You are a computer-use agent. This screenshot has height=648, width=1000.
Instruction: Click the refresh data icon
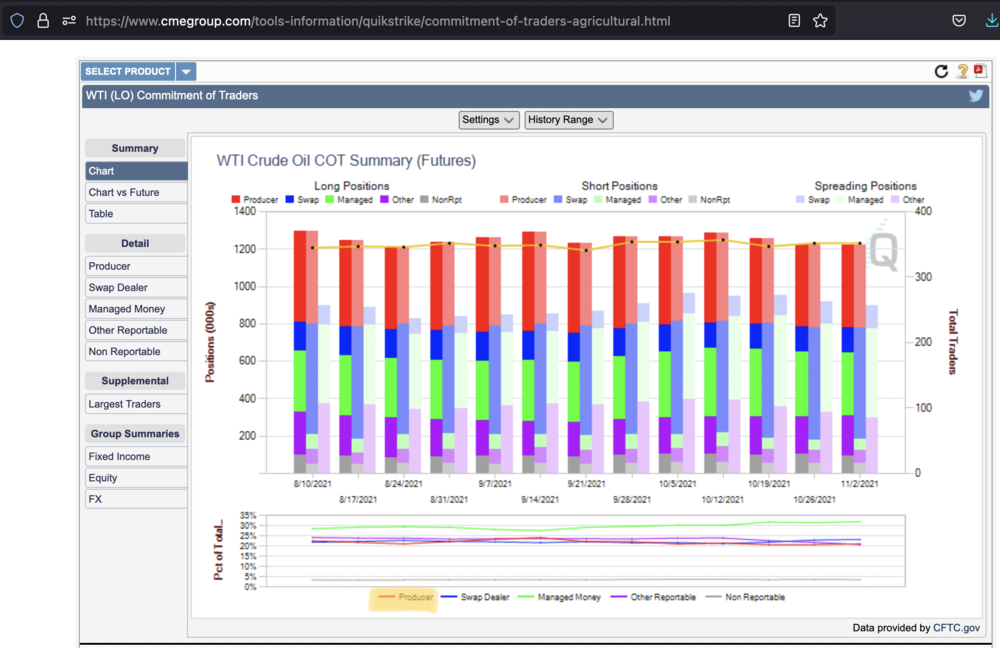click(x=941, y=71)
